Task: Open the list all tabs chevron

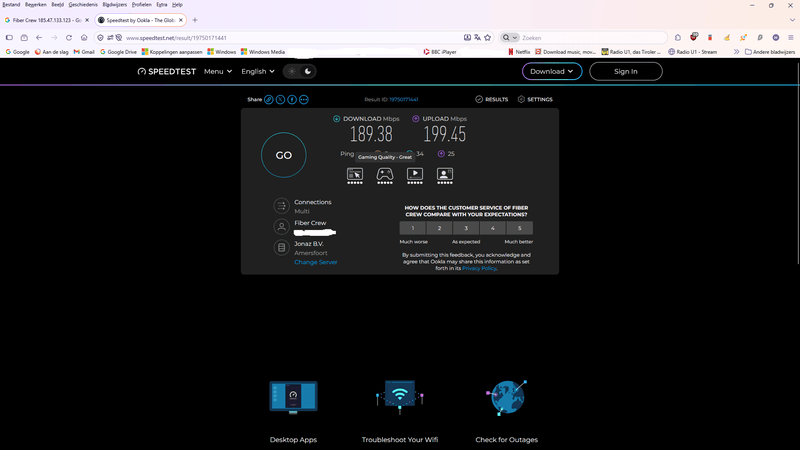Action: pyautogui.click(x=792, y=20)
